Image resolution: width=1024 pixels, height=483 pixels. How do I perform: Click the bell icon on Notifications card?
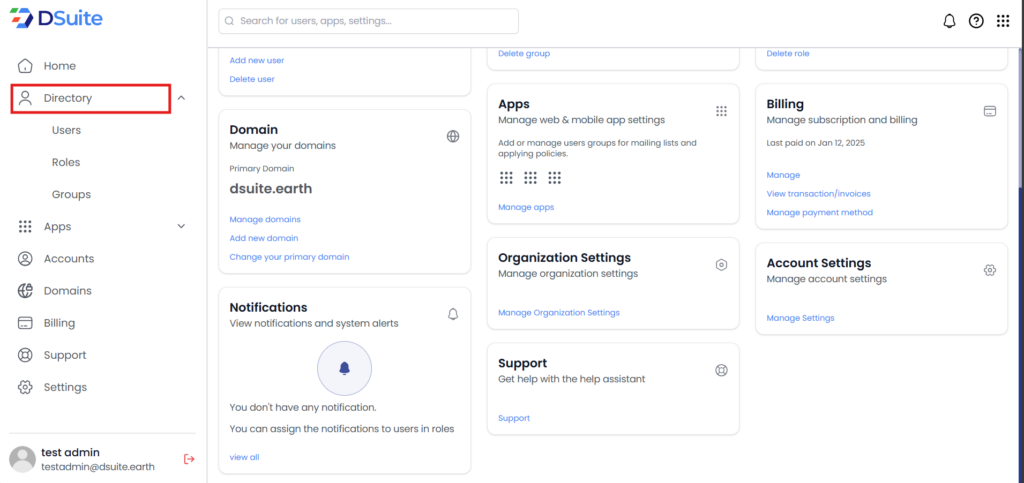[x=453, y=314]
